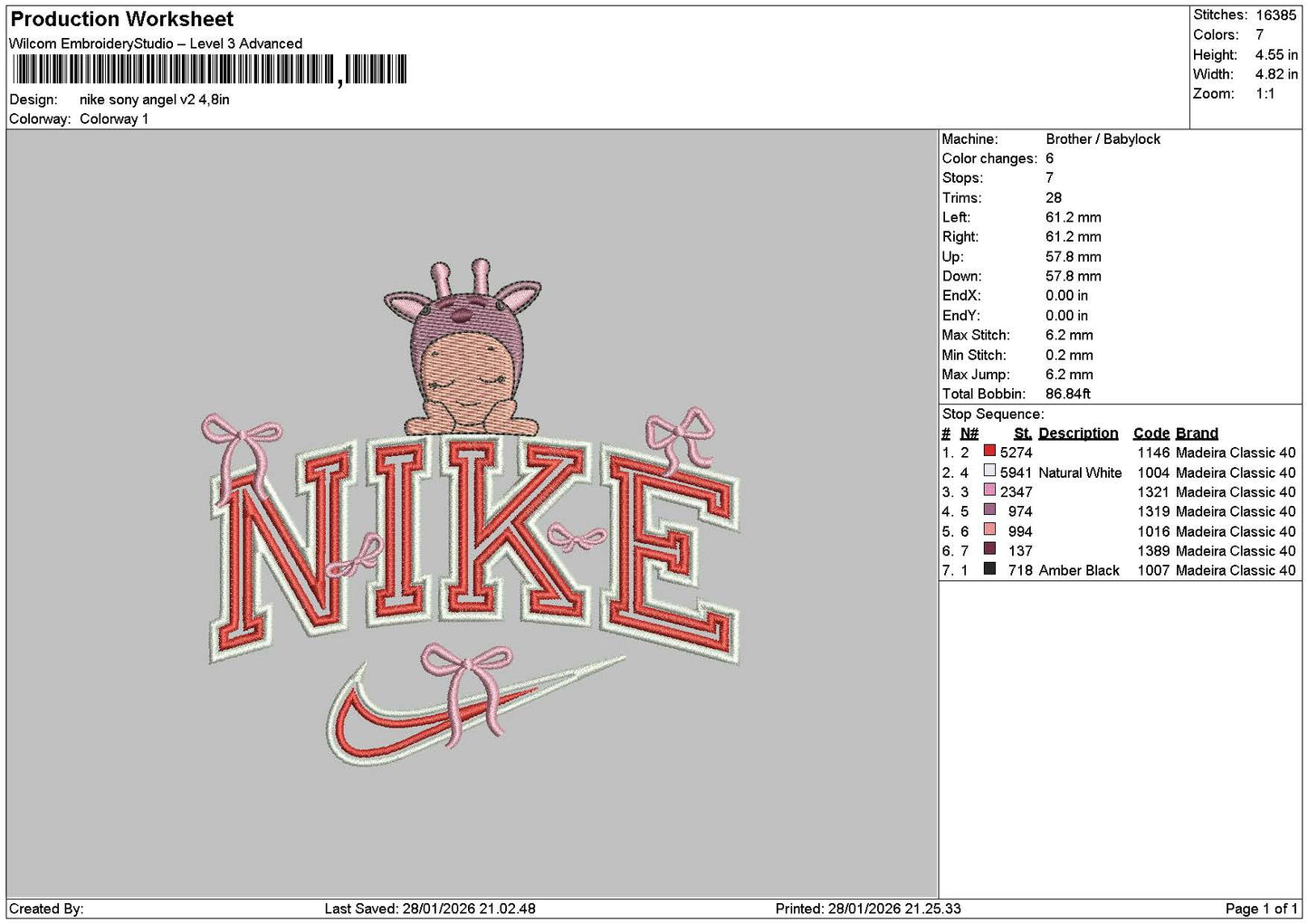Screen dimensions: 1308x924
Task: Click the Max Jump value 6.2 mm
Action: pyautogui.click(x=1069, y=374)
